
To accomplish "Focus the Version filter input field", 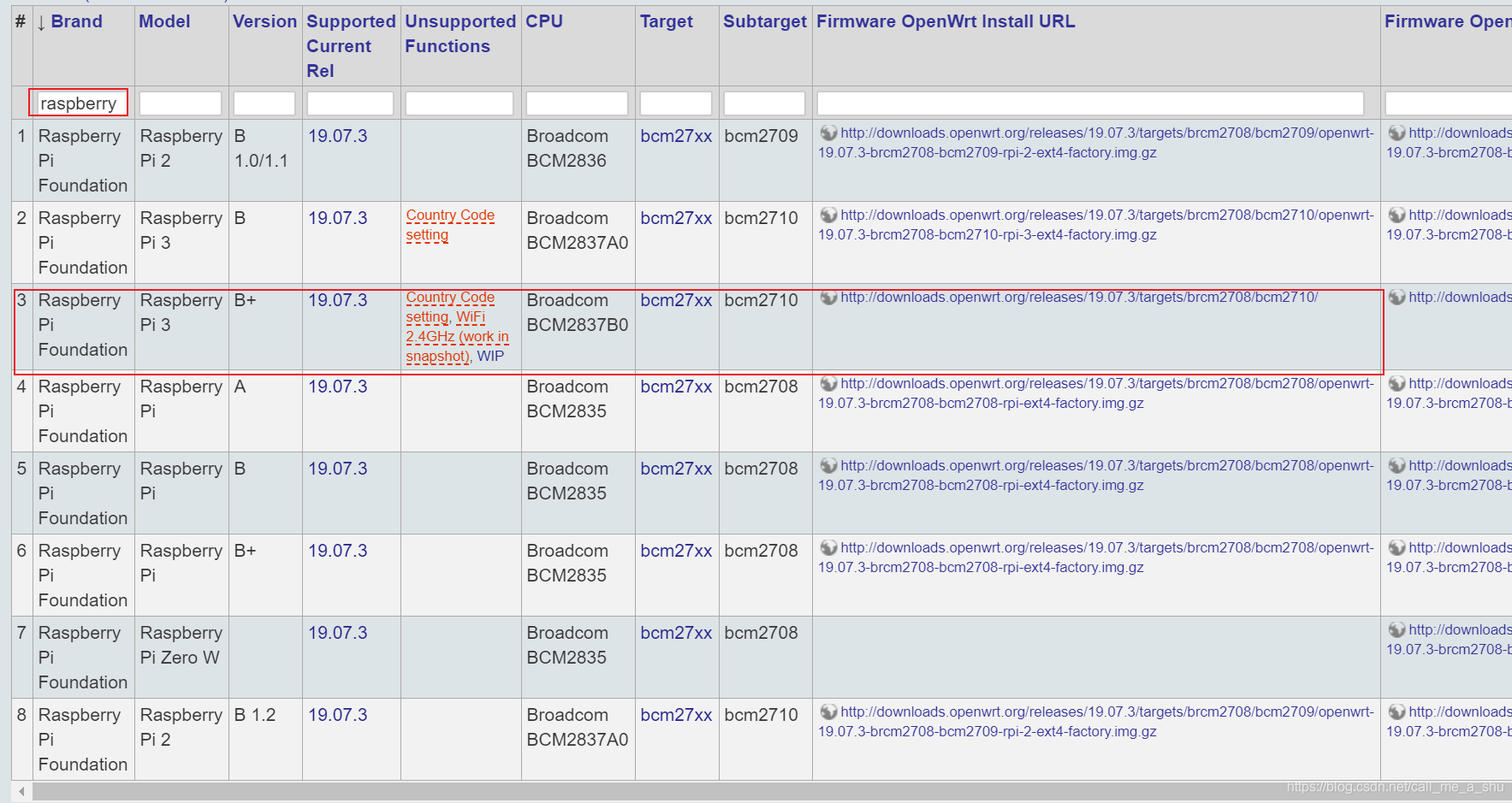I will 264,103.
